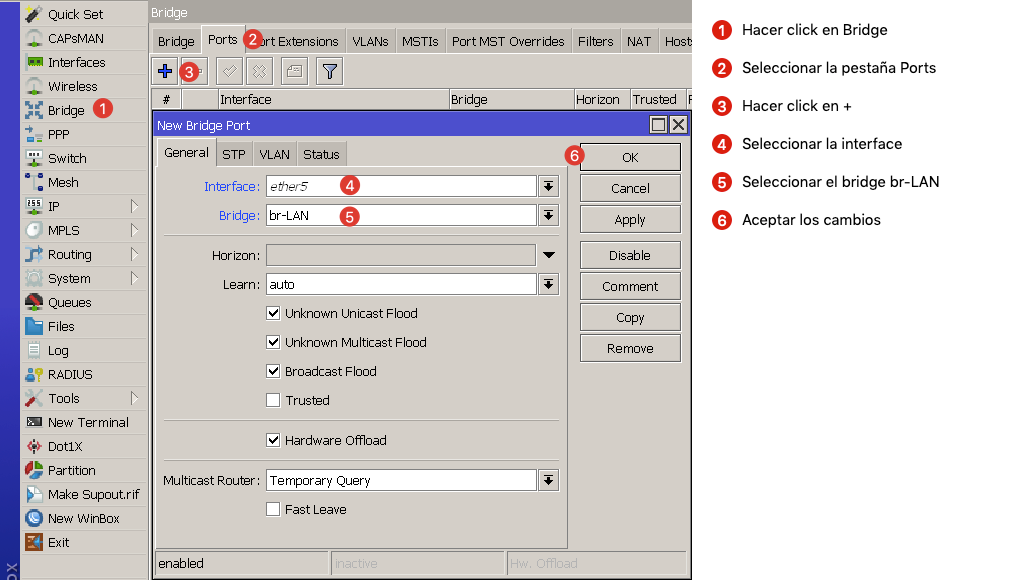Screen dimensions: 1012x580
Task: Click the Apply button
Action: (x=630, y=219)
